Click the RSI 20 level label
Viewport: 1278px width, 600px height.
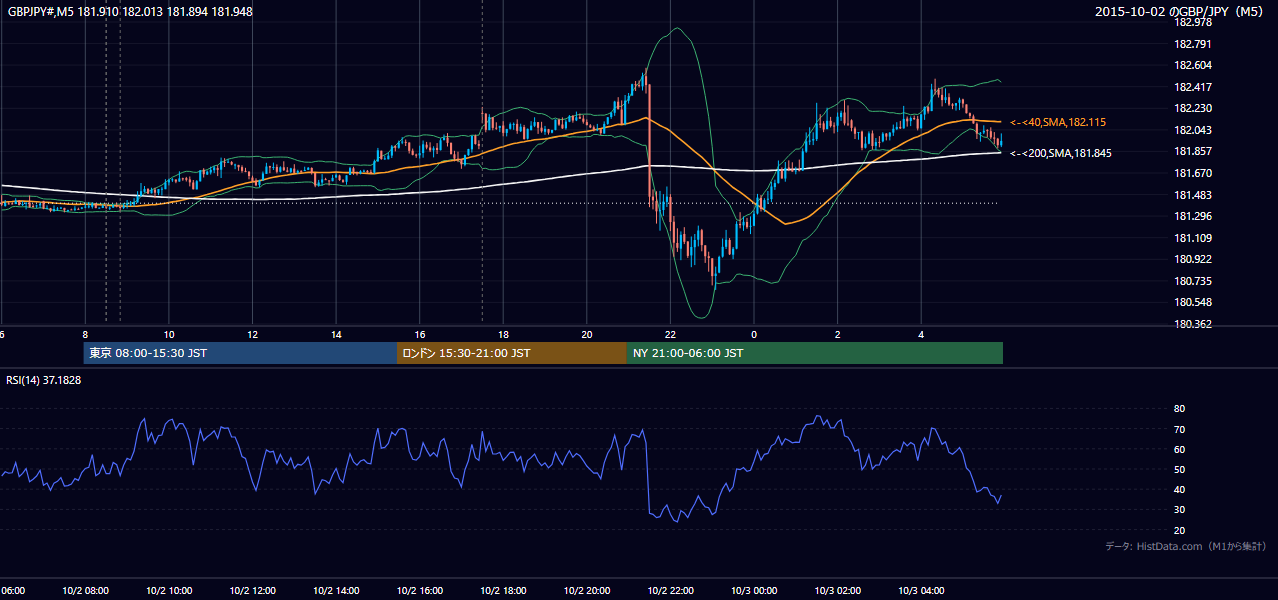click(x=1179, y=530)
